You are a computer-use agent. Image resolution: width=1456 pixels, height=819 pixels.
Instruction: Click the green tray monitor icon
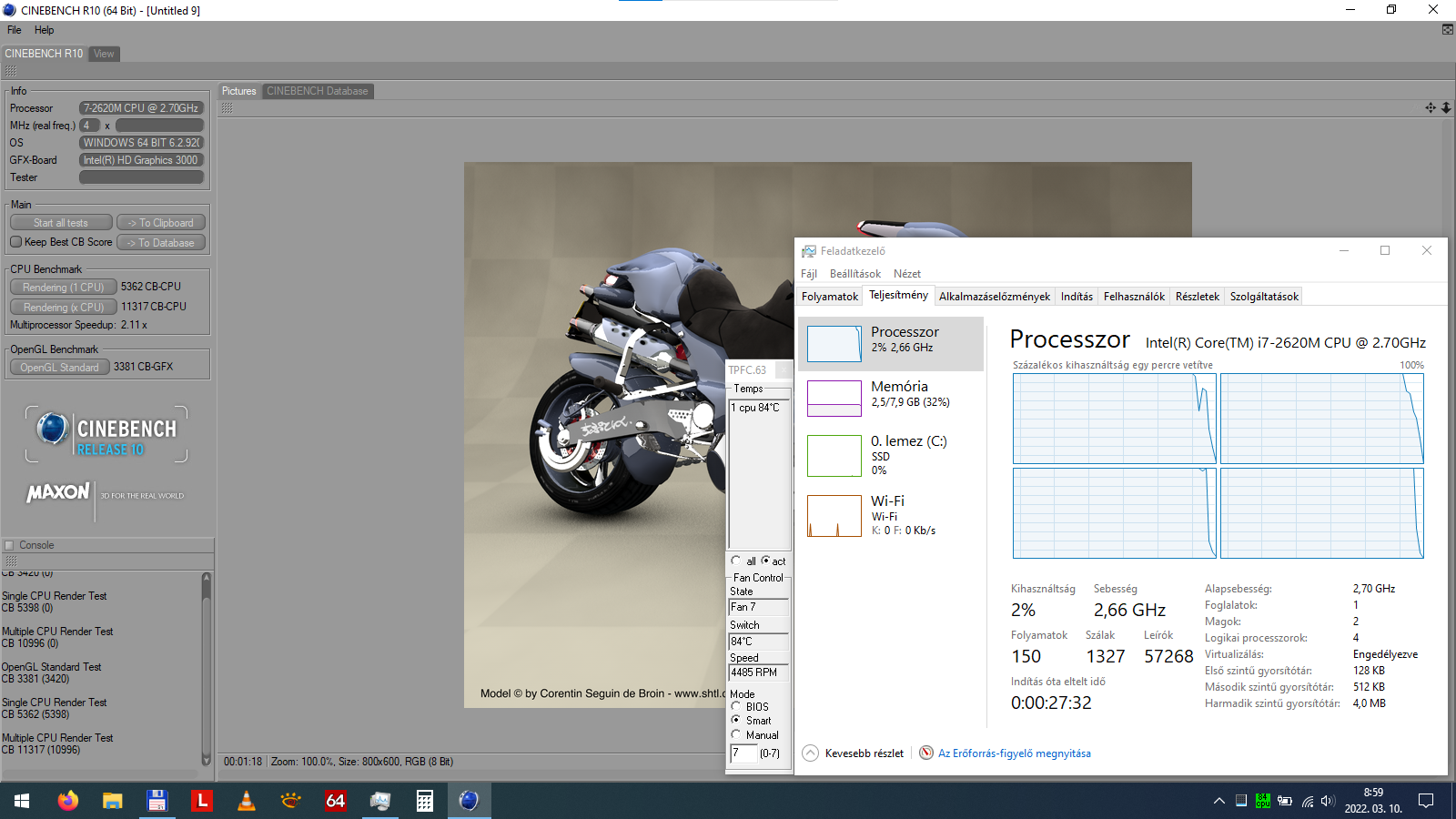(x=1263, y=801)
